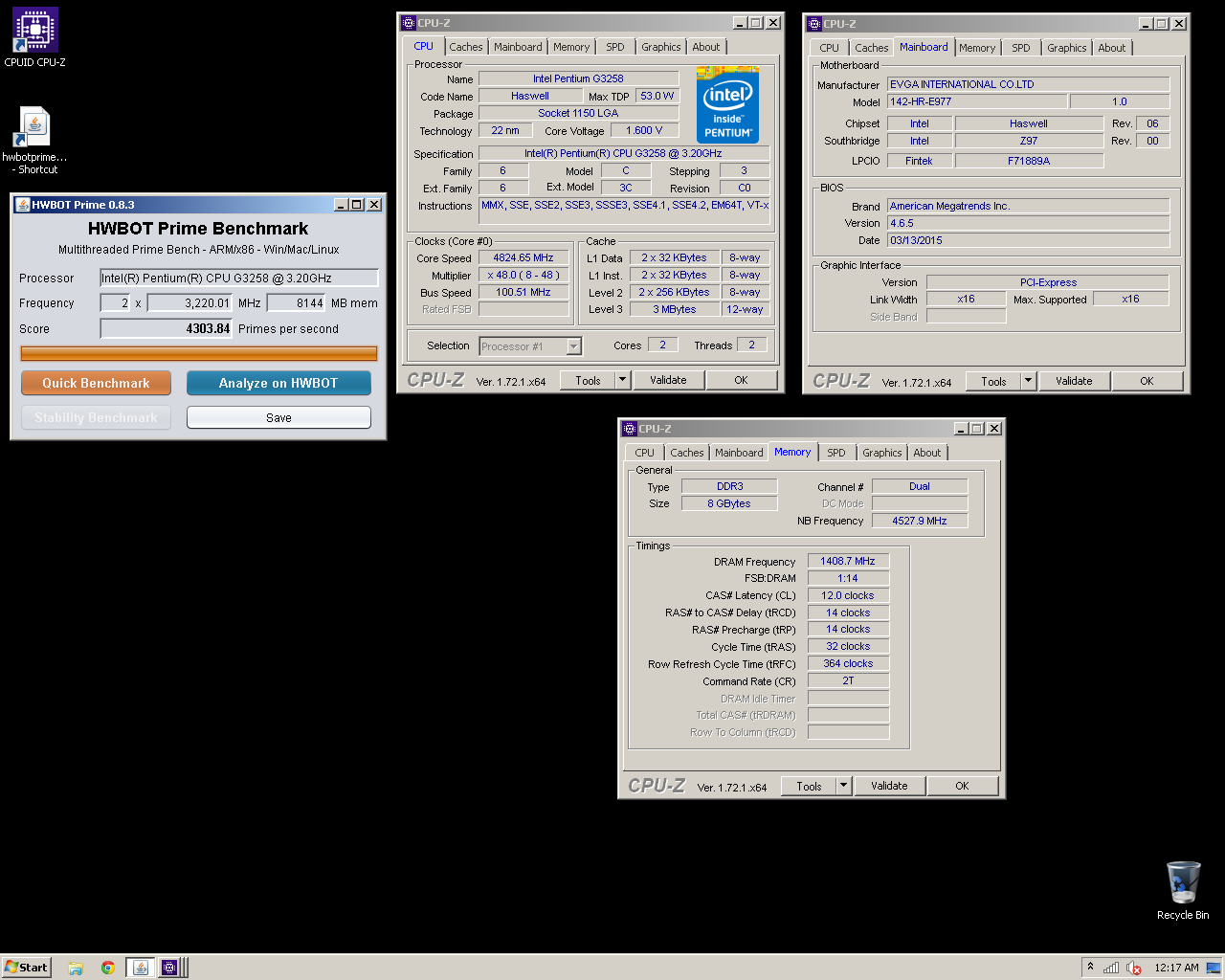Screen dimensions: 1225x980
Task: Expand Tools dropdown arrow in CPU window
Action: tap(623, 380)
